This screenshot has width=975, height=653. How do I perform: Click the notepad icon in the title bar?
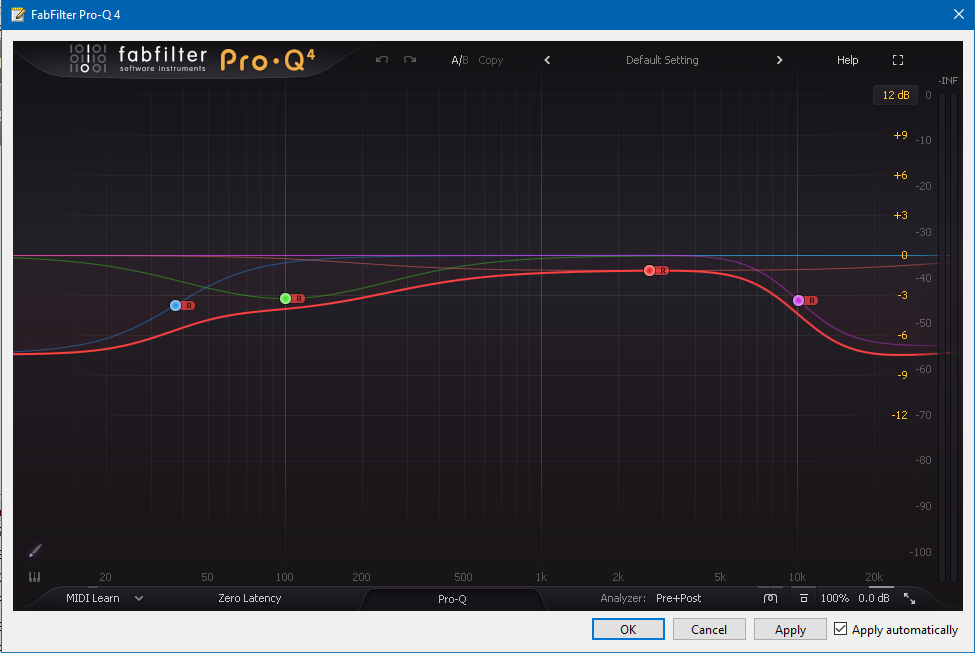(x=18, y=14)
